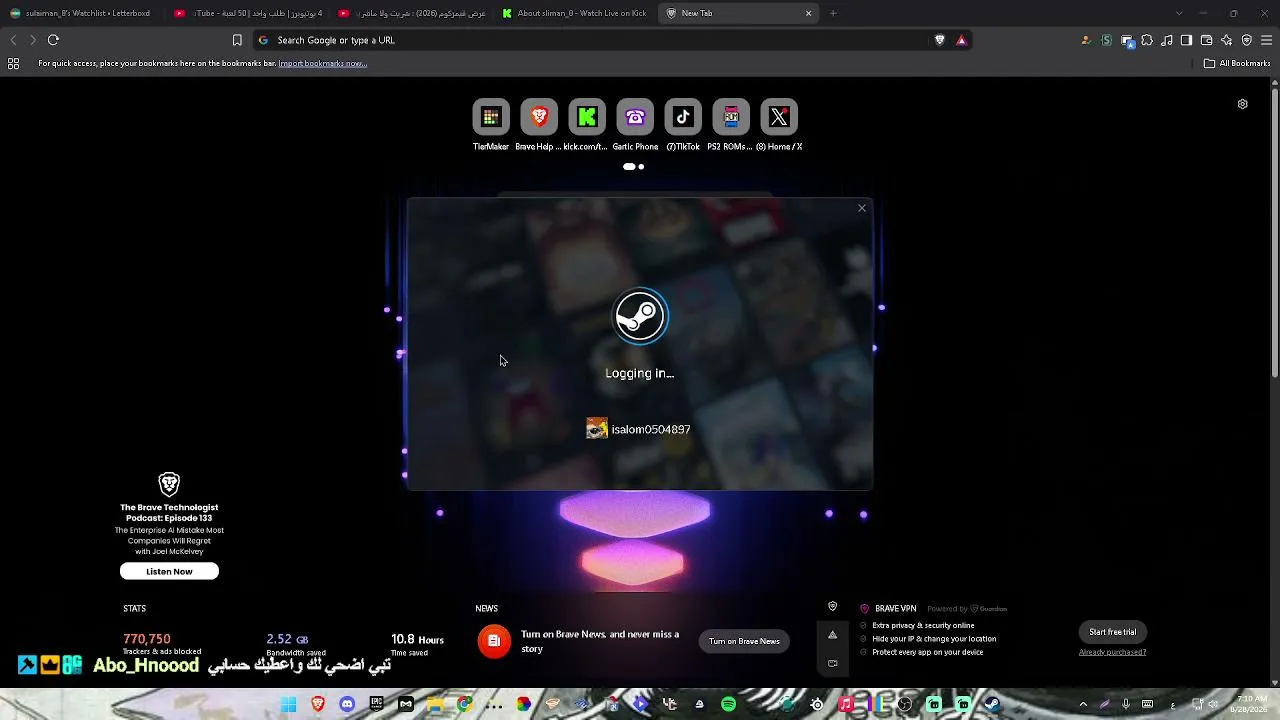This screenshot has height=720, width=1280.
Task: Click the 770,750 trackers blocked stat
Action: (147, 639)
